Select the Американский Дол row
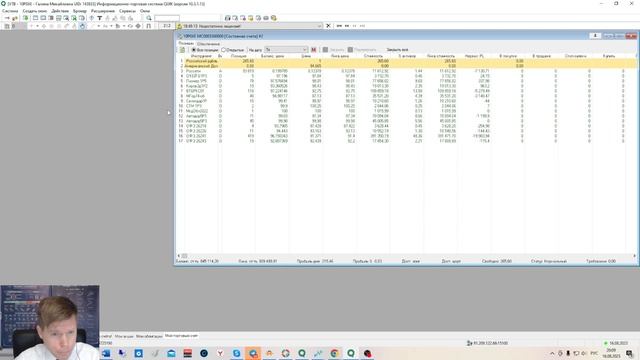This screenshot has width=640, height=360. click(x=406, y=66)
